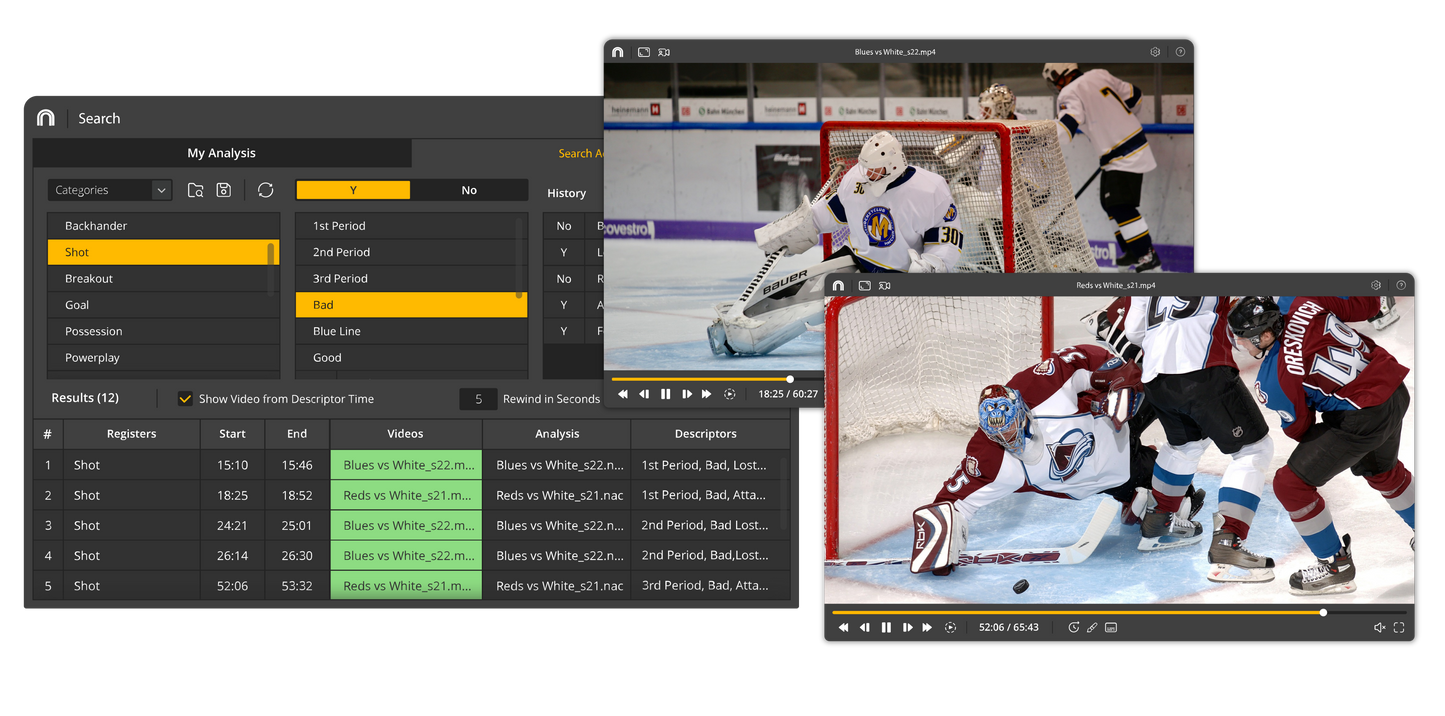Screen dimensions: 1445x716
Task: Enter fullscreen in the Reds vs White_s21 player
Action: 1399,627
